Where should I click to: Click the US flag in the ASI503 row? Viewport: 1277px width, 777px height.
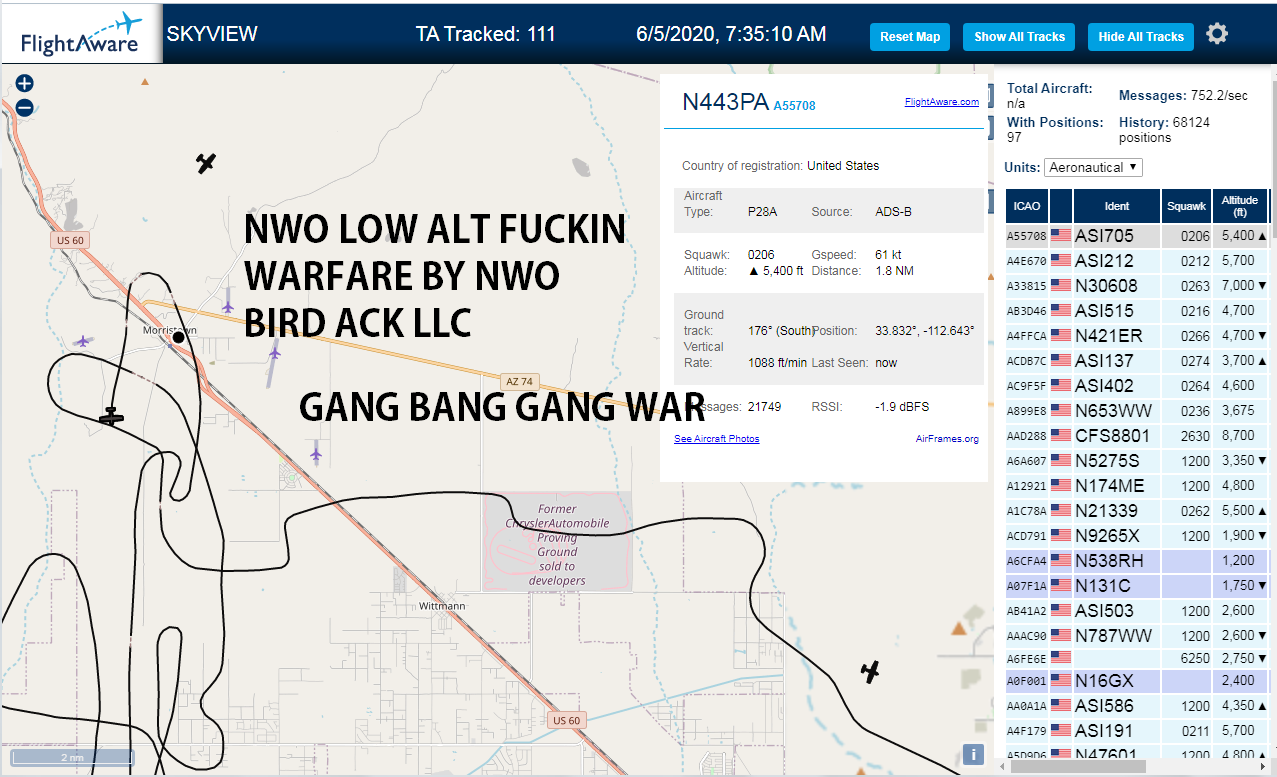(x=1061, y=611)
